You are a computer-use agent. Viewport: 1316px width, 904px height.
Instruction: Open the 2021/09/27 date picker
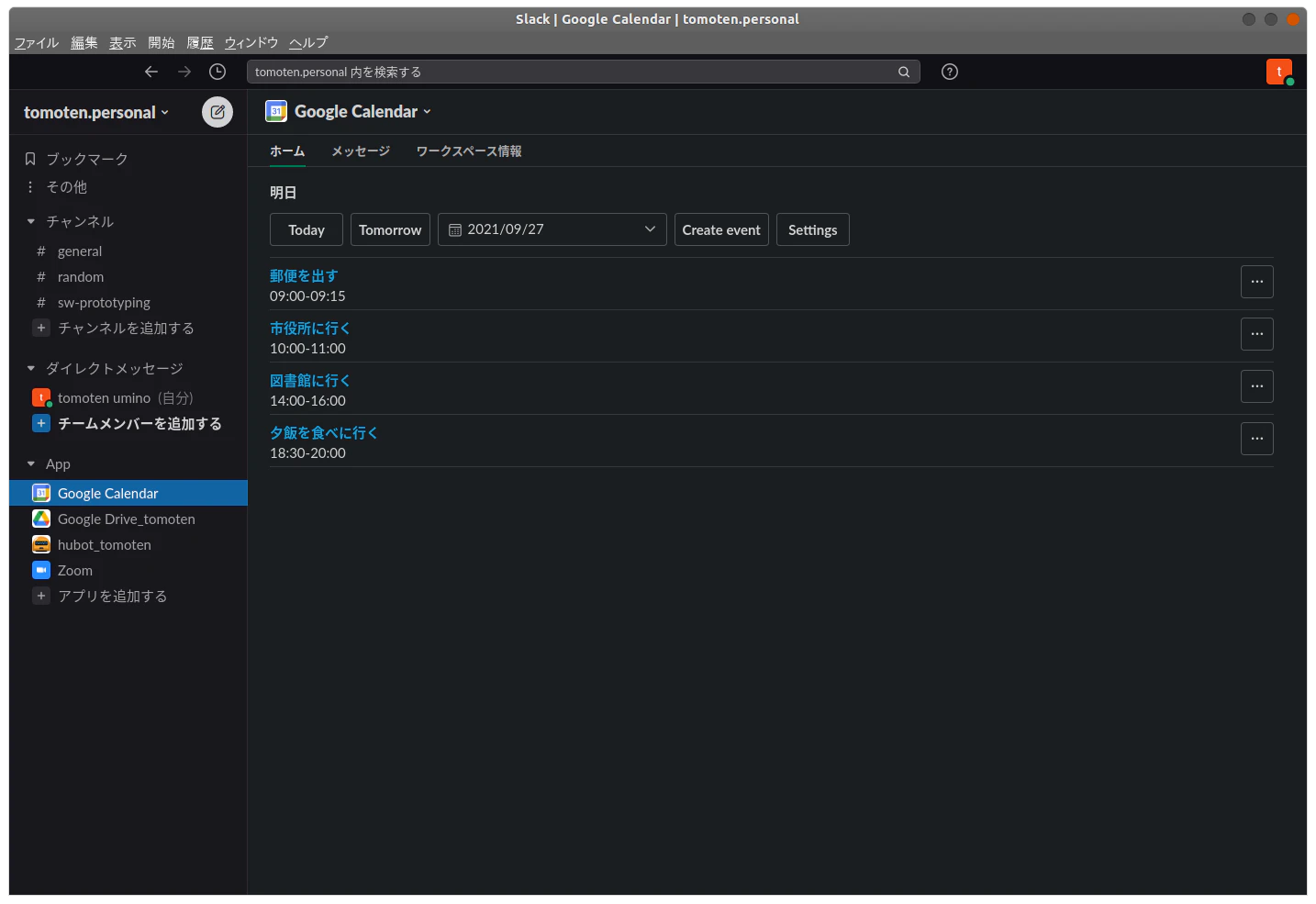click(552, 229)
